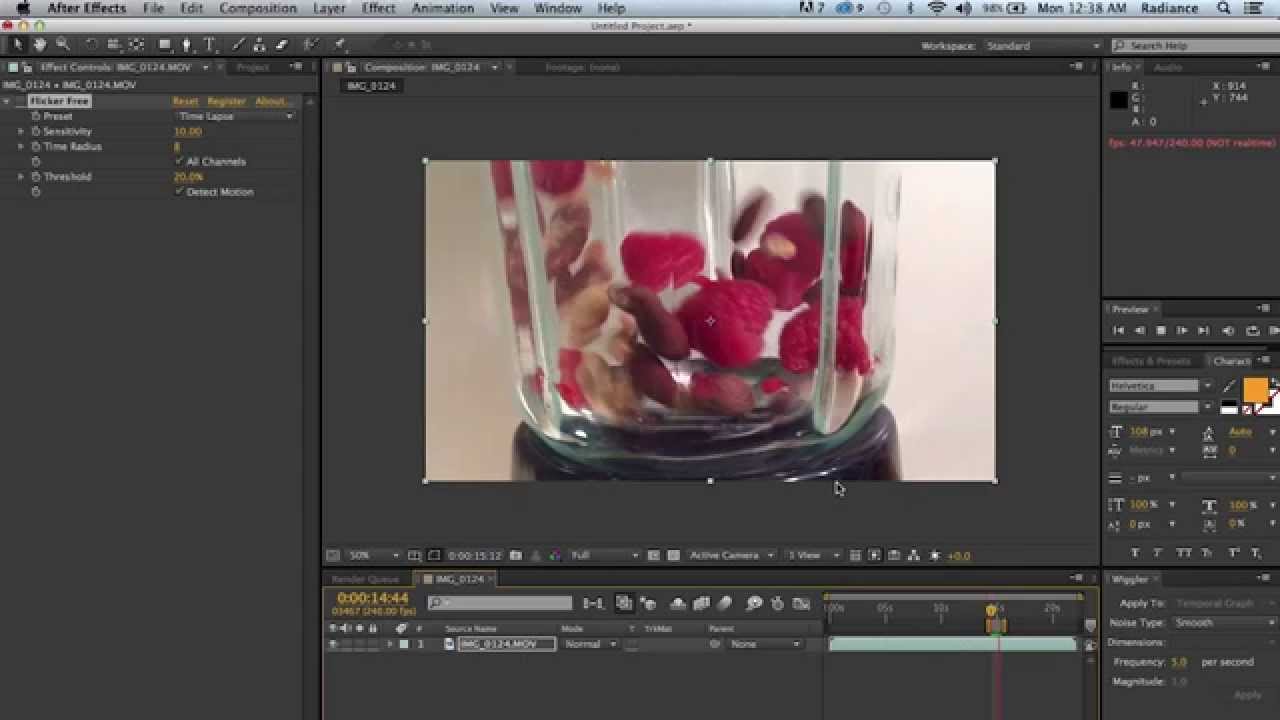Viewport: 1280px width, 720px height.
Task: Toggle the Detect Motion checkbox
Action: click(179, 191)
